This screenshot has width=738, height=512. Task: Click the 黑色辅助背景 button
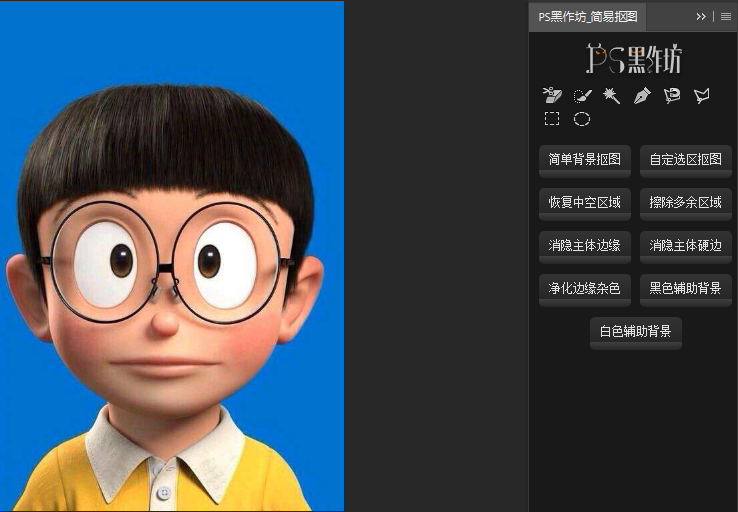click(686, 289)
